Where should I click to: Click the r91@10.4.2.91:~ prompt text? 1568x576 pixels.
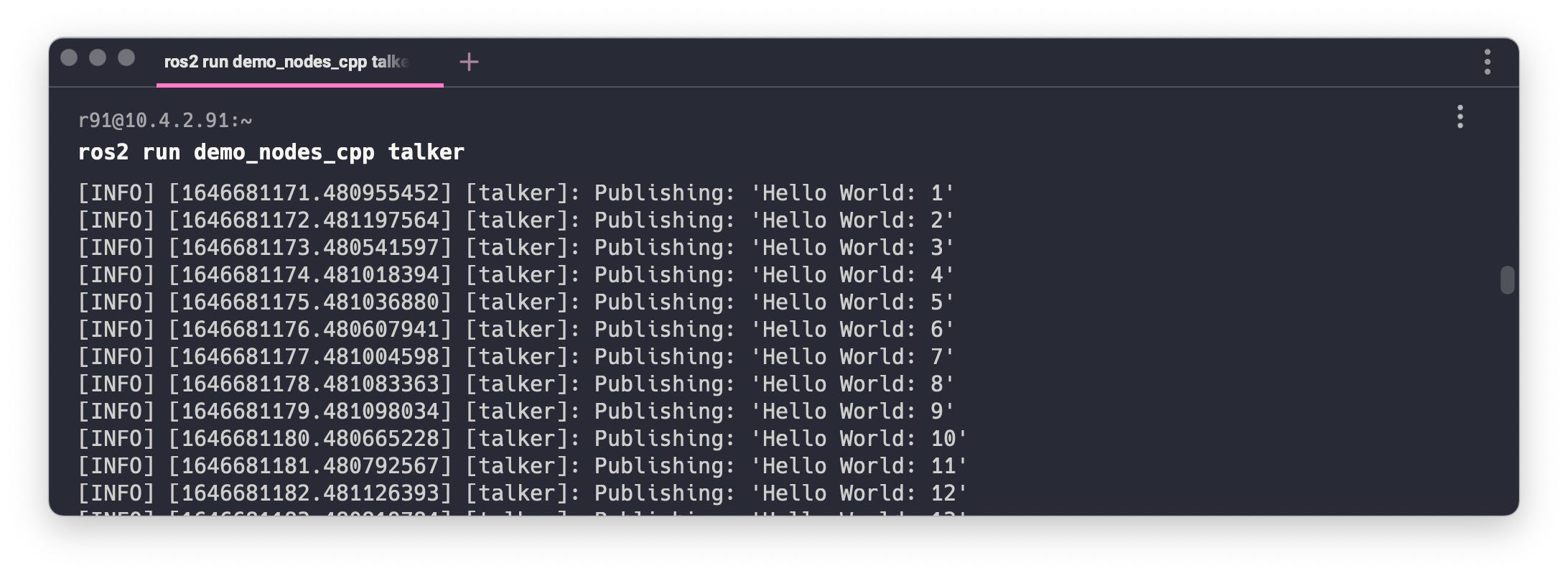165,121
